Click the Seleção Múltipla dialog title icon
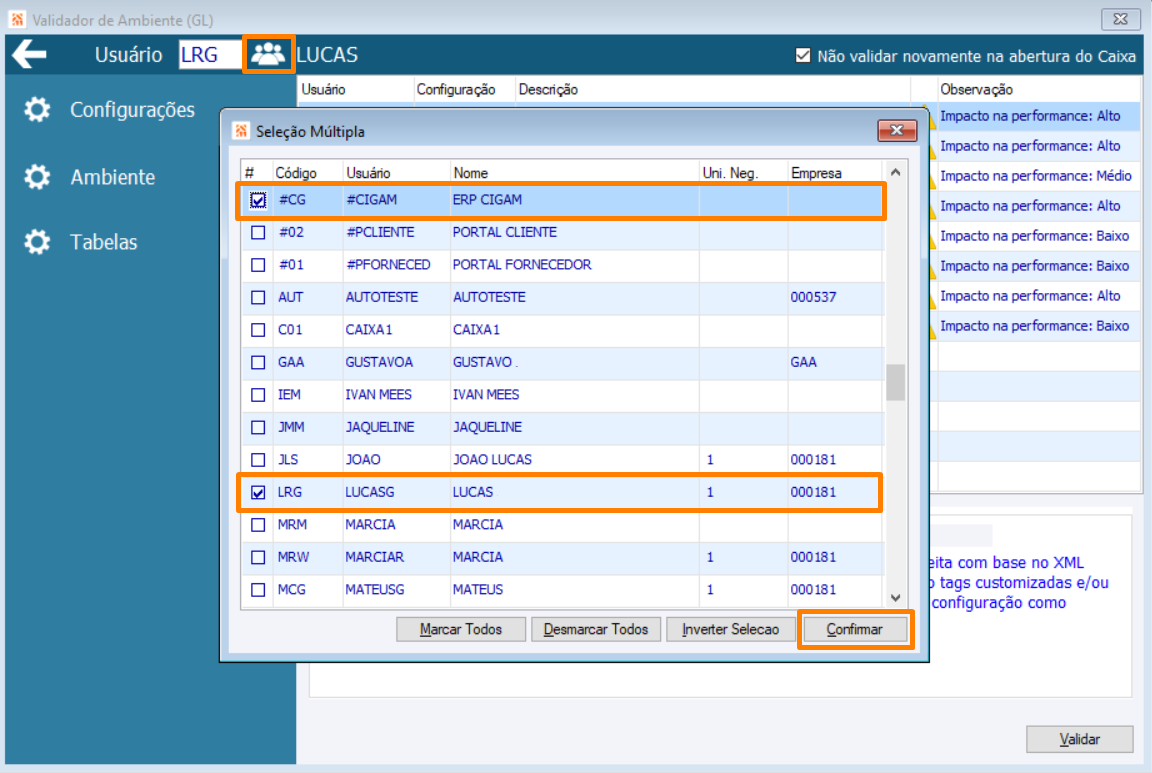The height and width of the screenshot is (773, 1152). [241, 131]
